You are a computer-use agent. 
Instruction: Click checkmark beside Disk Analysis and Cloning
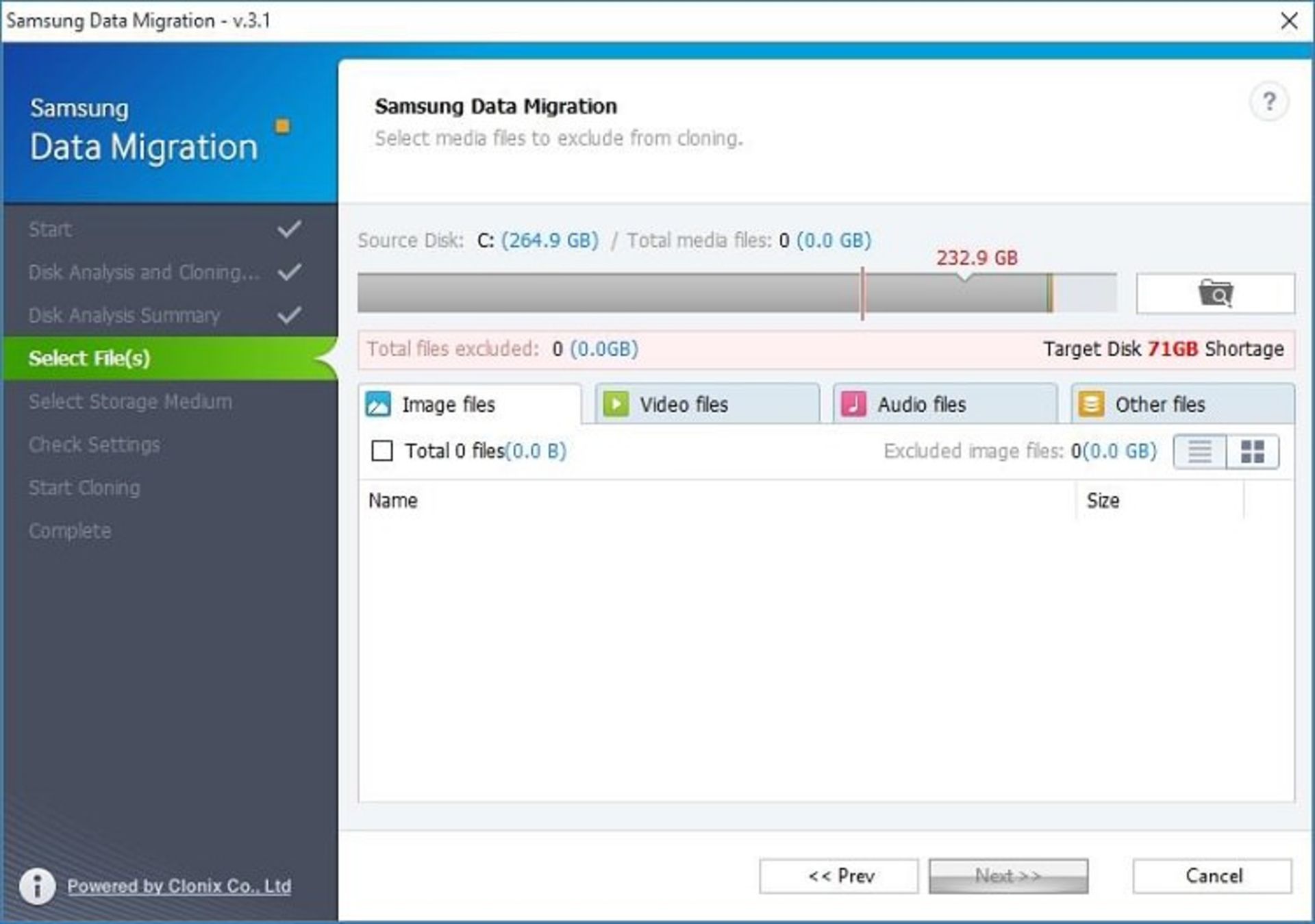[x=289, y=272]
